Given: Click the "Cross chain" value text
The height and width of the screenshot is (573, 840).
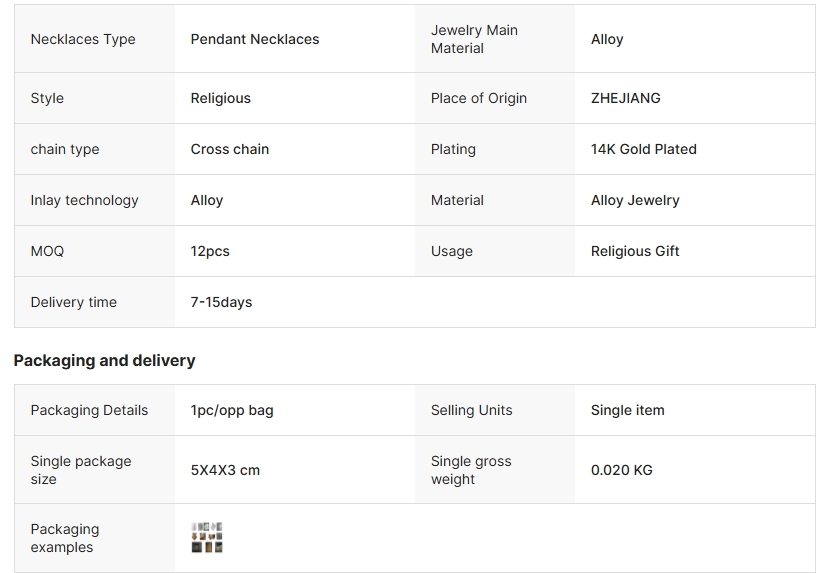Looking at the screenshot, I should pyautogui.click(x=230, y=149).
